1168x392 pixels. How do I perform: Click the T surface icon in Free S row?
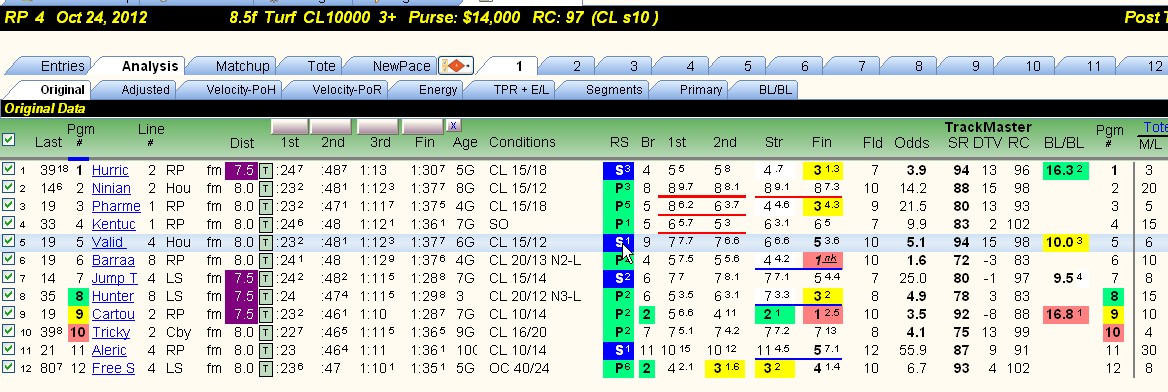click(x=266, y=368)
